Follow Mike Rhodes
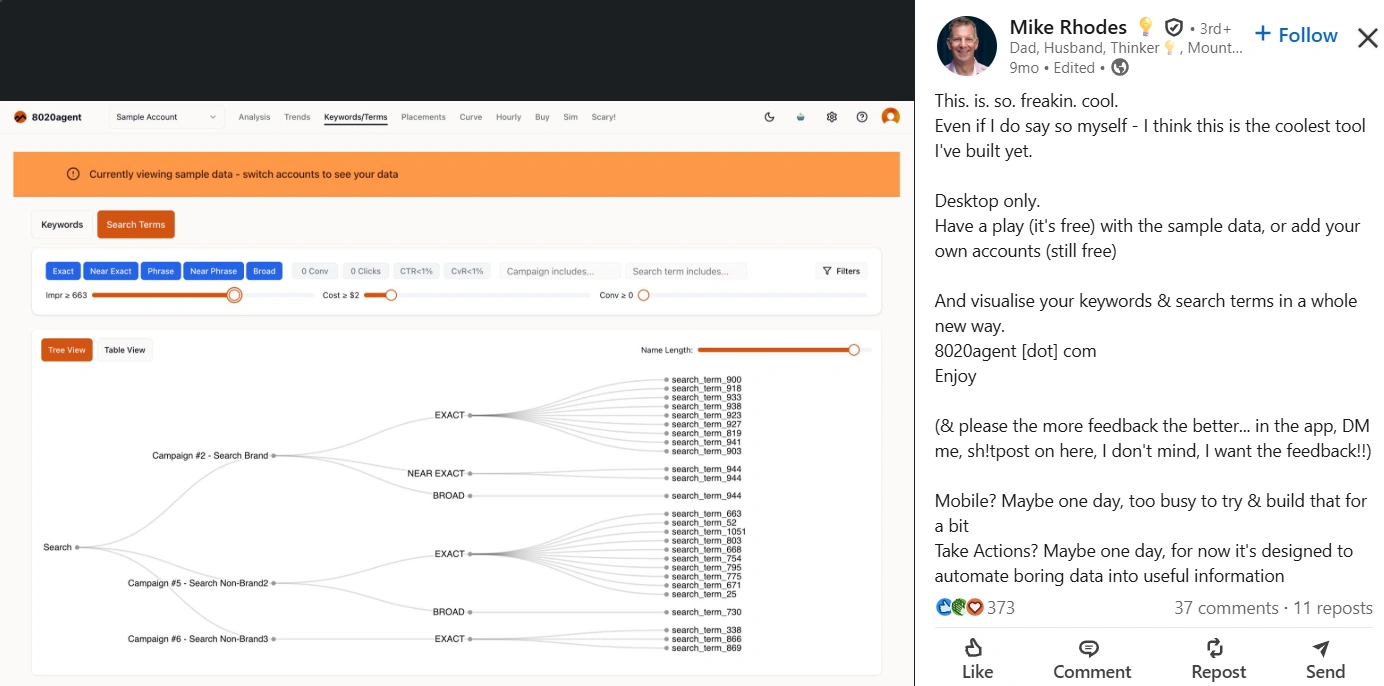The height and width of the screenshot is (686, 1384). tap(1296, 35)
